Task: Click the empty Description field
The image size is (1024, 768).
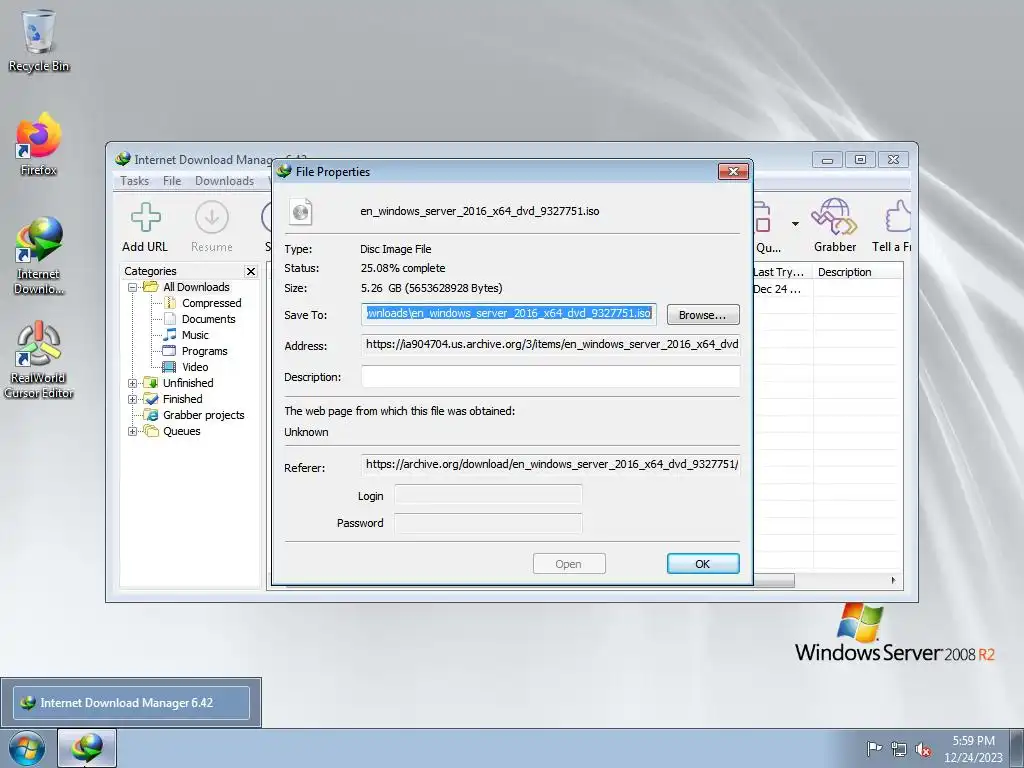Action: [x=551, y=376]
